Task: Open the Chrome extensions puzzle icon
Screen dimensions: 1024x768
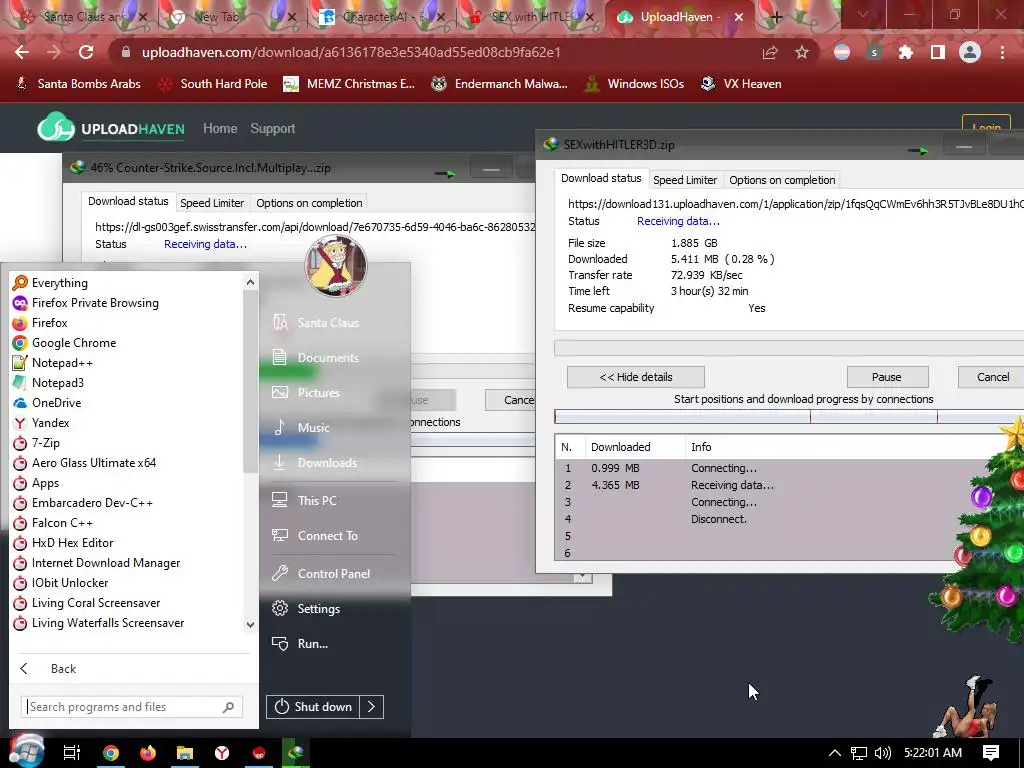Action: coord(905,52)
